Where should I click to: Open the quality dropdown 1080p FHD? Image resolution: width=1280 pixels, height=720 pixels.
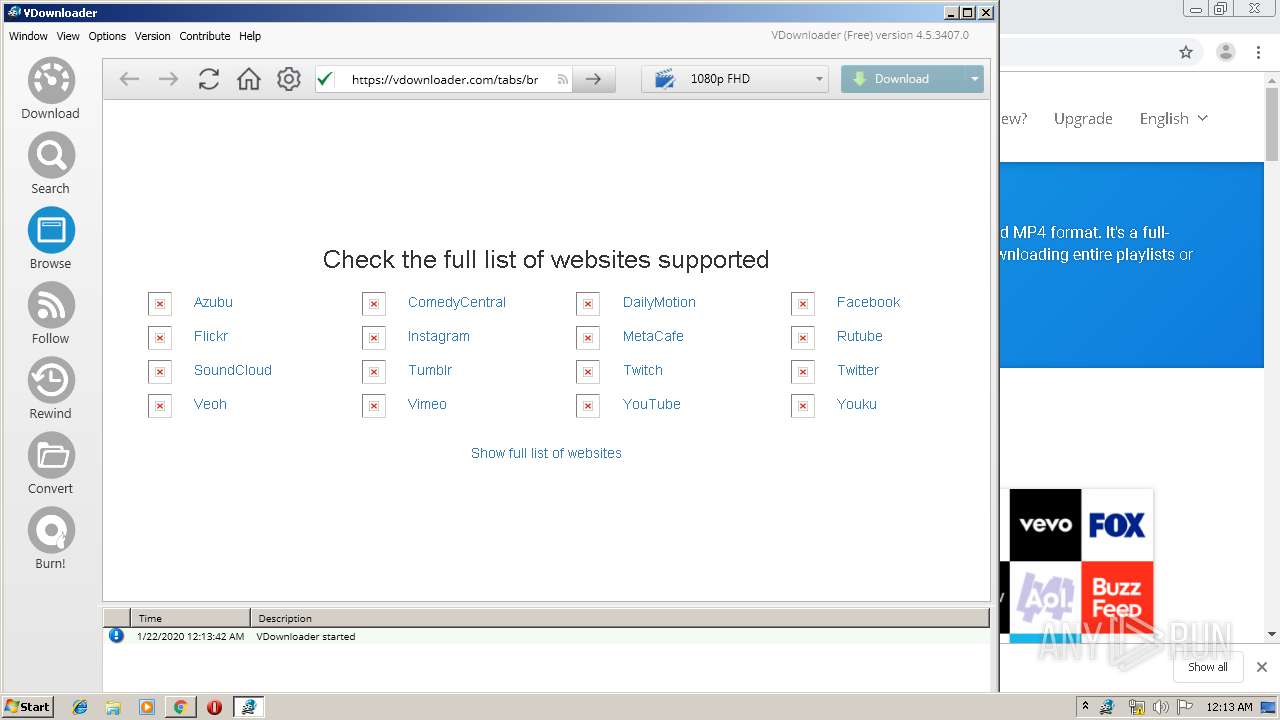pyautogui.click(x=735, y=79)
